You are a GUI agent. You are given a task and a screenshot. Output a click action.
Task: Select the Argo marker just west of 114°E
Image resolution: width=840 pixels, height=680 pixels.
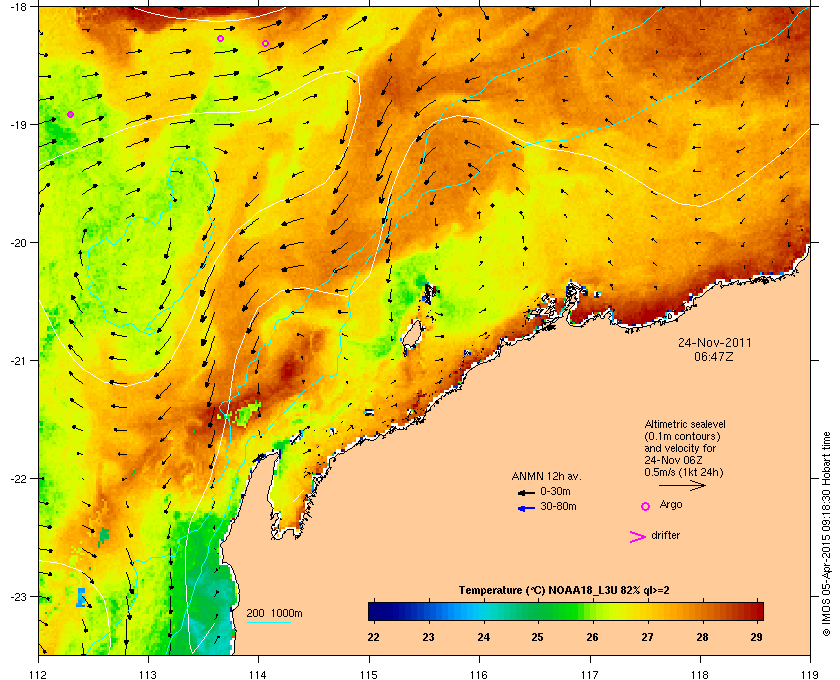click(265, 43)
